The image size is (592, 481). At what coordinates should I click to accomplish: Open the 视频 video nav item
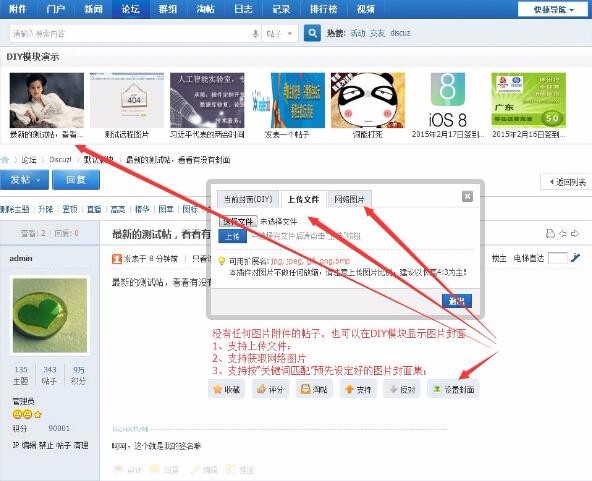(x=366, y=9)
